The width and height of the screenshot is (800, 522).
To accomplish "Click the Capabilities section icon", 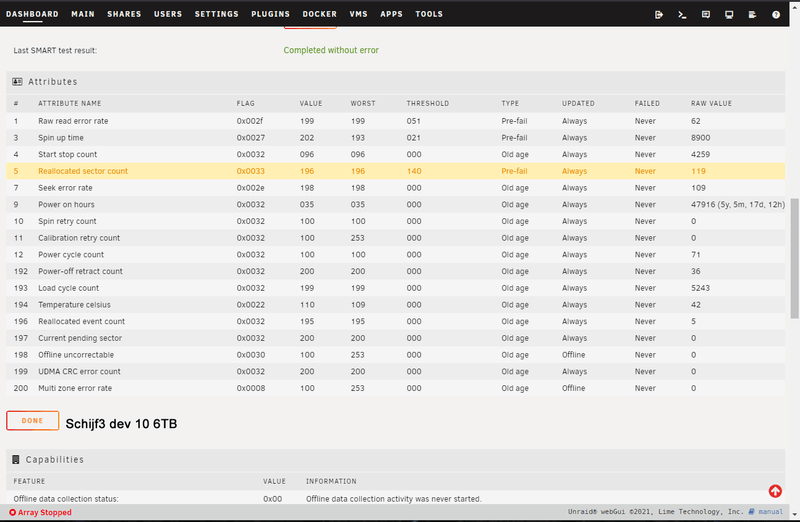I will pos(16,460).
